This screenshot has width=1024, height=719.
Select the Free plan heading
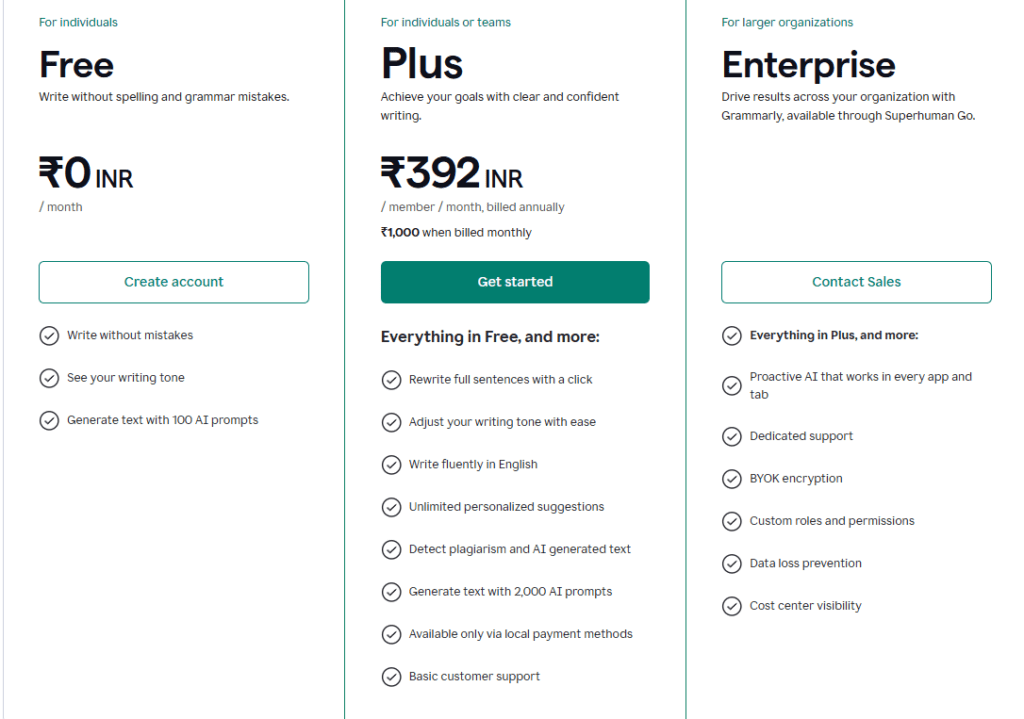(x=75, y=64)
